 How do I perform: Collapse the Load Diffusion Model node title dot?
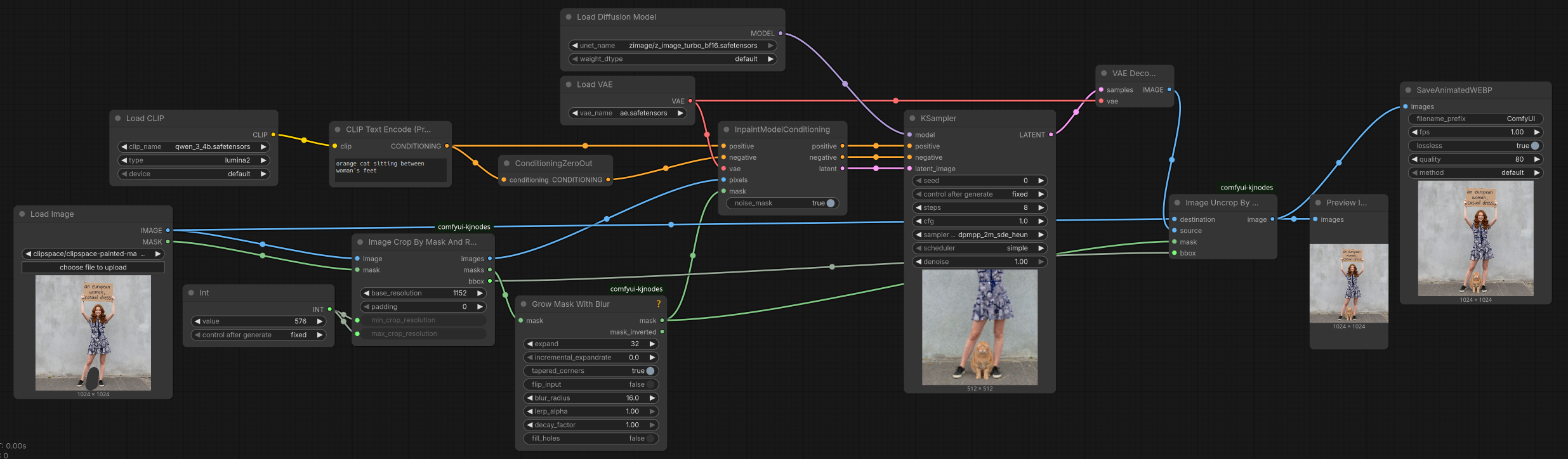pos(569,17)
